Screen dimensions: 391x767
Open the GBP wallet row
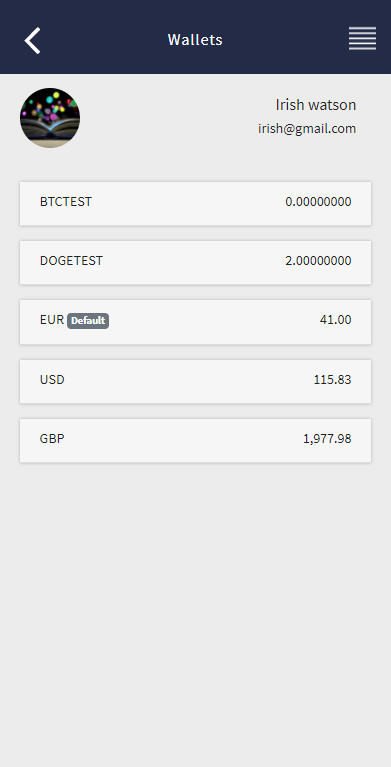pos(195,440)
